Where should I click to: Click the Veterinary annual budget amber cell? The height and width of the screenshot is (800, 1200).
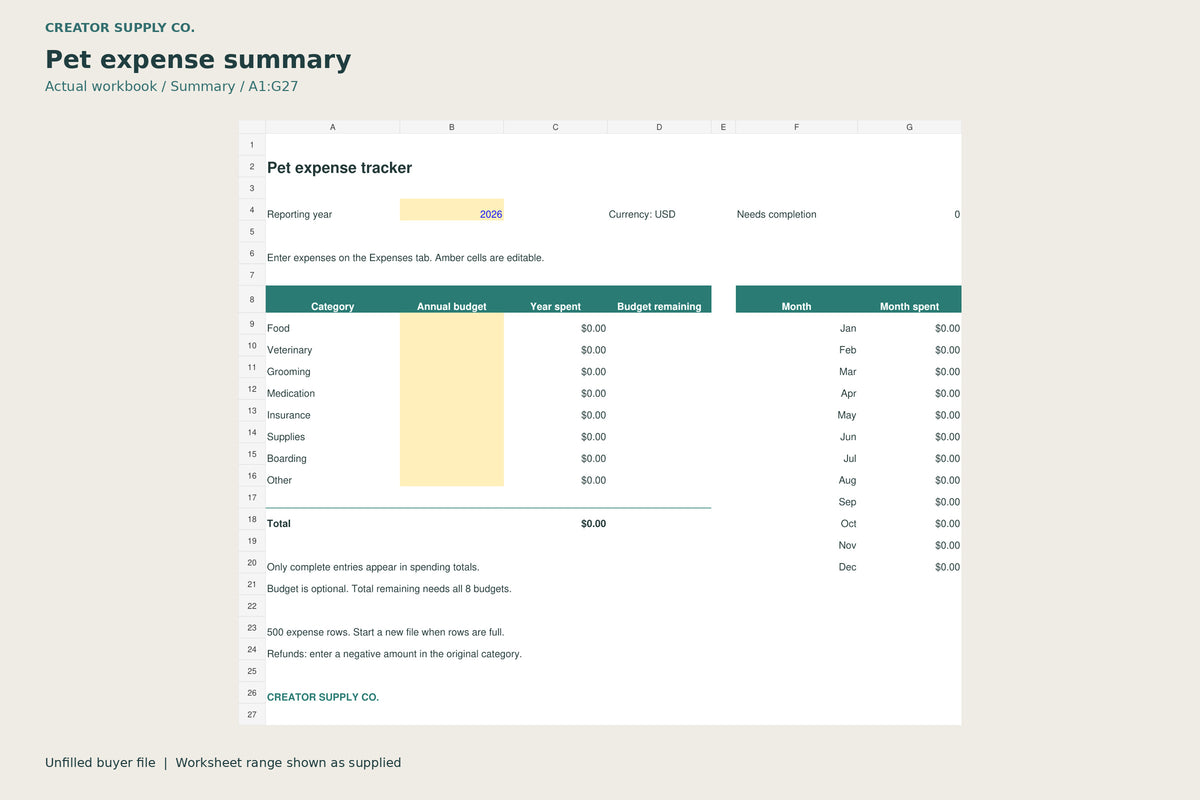452,346
